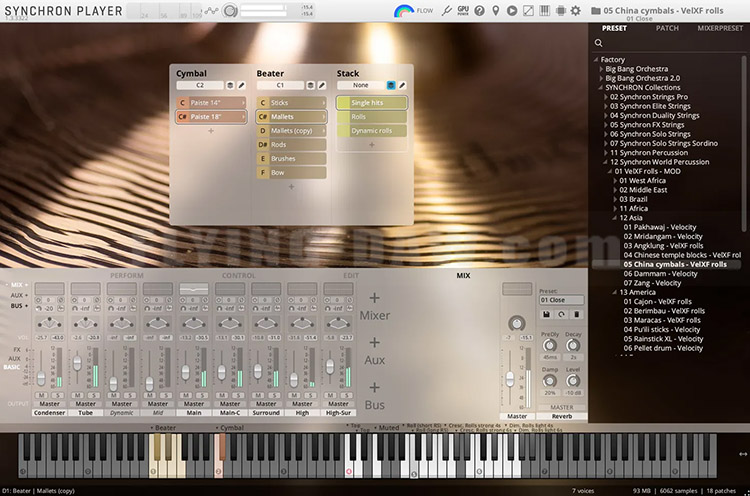Open settings with the gear icon

click(x=576, y=11)
